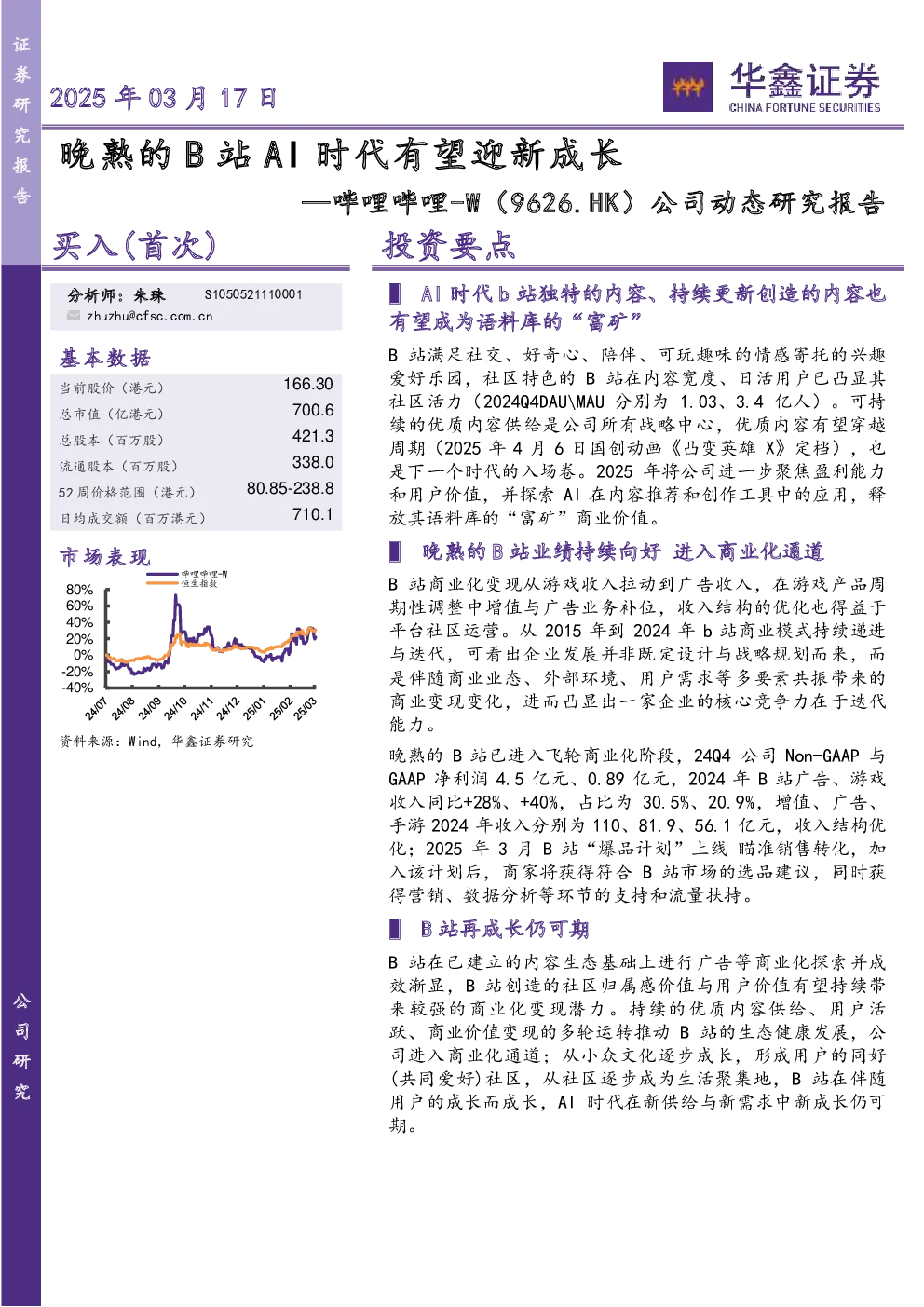Click the daily turnover value 710.1
Image resolution: width=924 pixels, height=1307 pixels.
[x=313, y=514]
